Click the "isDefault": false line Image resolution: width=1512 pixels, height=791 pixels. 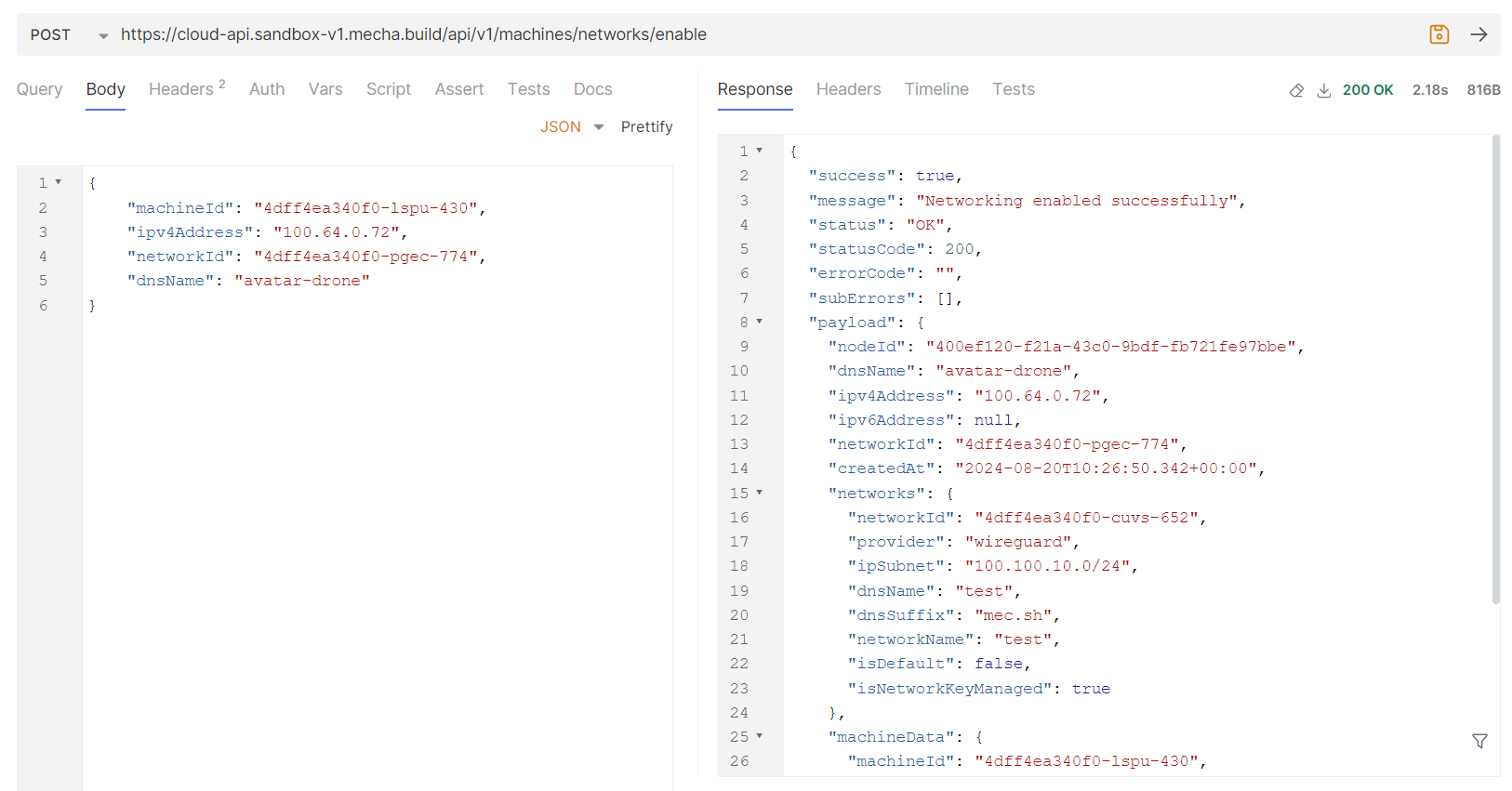coord(938,664)
